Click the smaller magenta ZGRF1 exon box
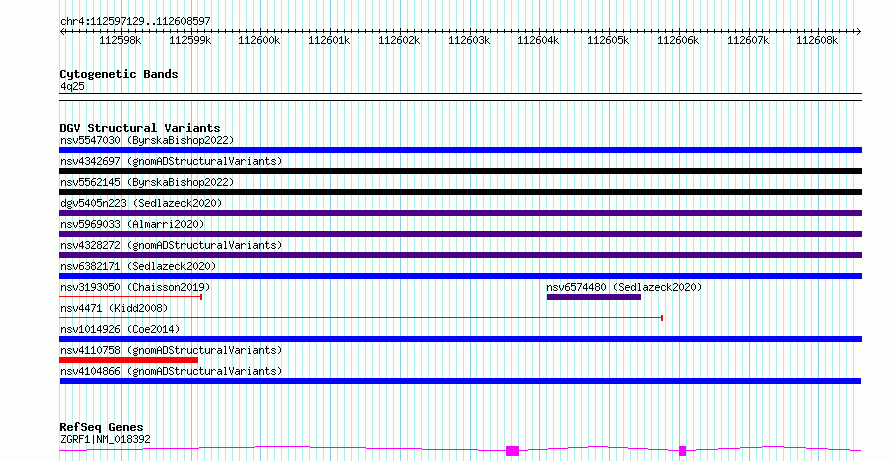Screen dimensions: 890x461 pyautogui.click(x=682, y=451)
